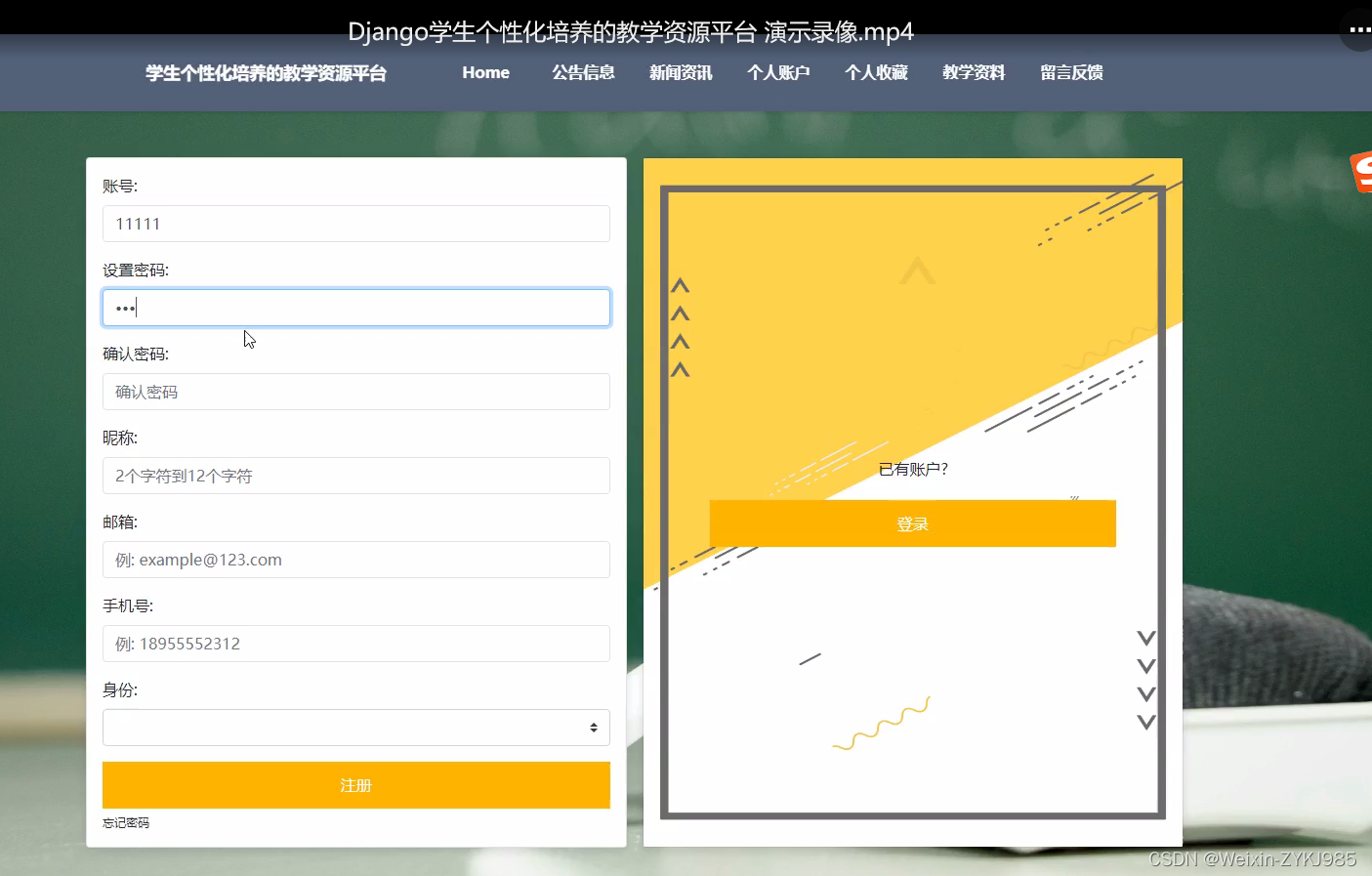Viewport: 1372px width, 876px height.
Task: Click the 手机号 phone input field
Action: [356, 644]
